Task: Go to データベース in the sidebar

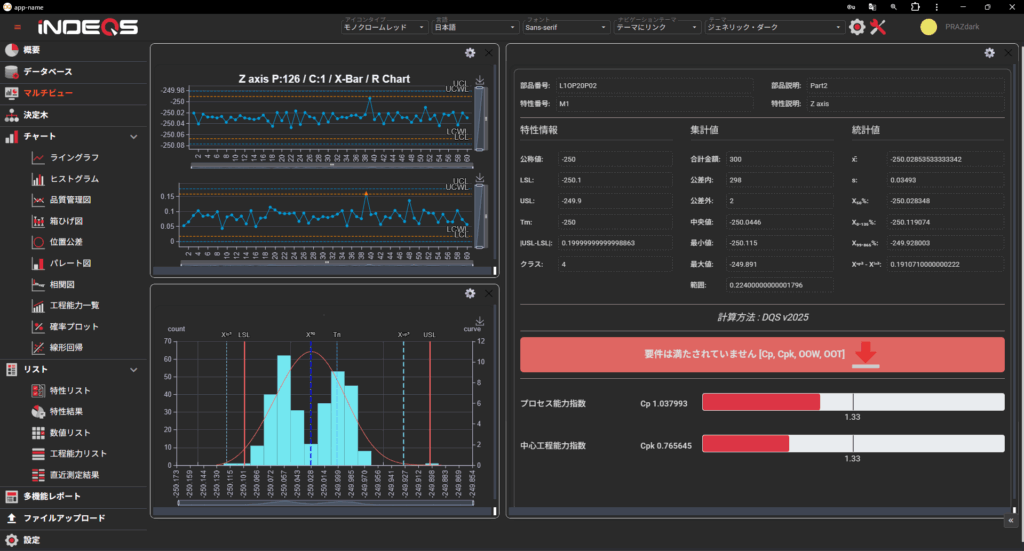Action: 47,72
